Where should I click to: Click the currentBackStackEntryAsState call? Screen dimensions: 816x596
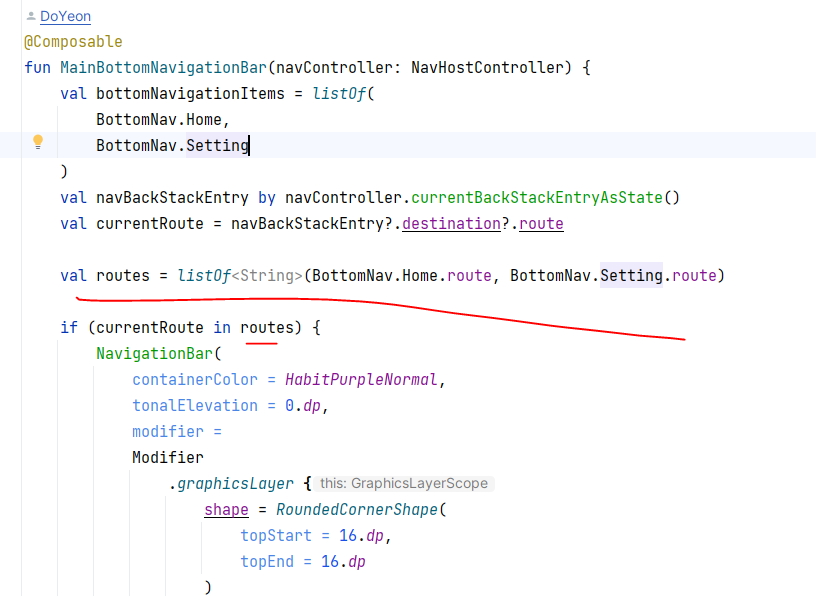click(537, 198)
